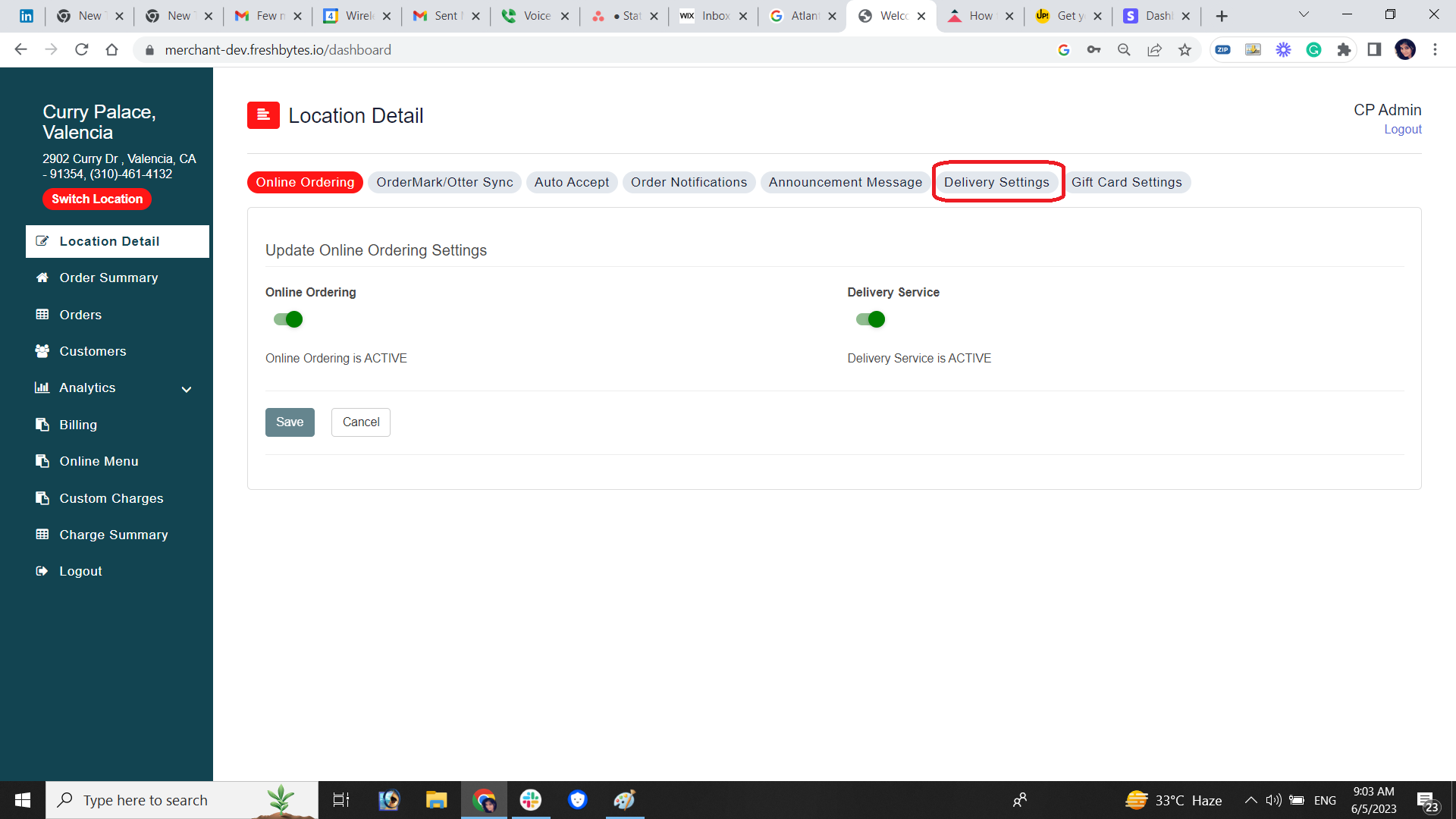Bookmark this page with star icon
This screenshot has height=819, width=1456.
pos(1185,50)
